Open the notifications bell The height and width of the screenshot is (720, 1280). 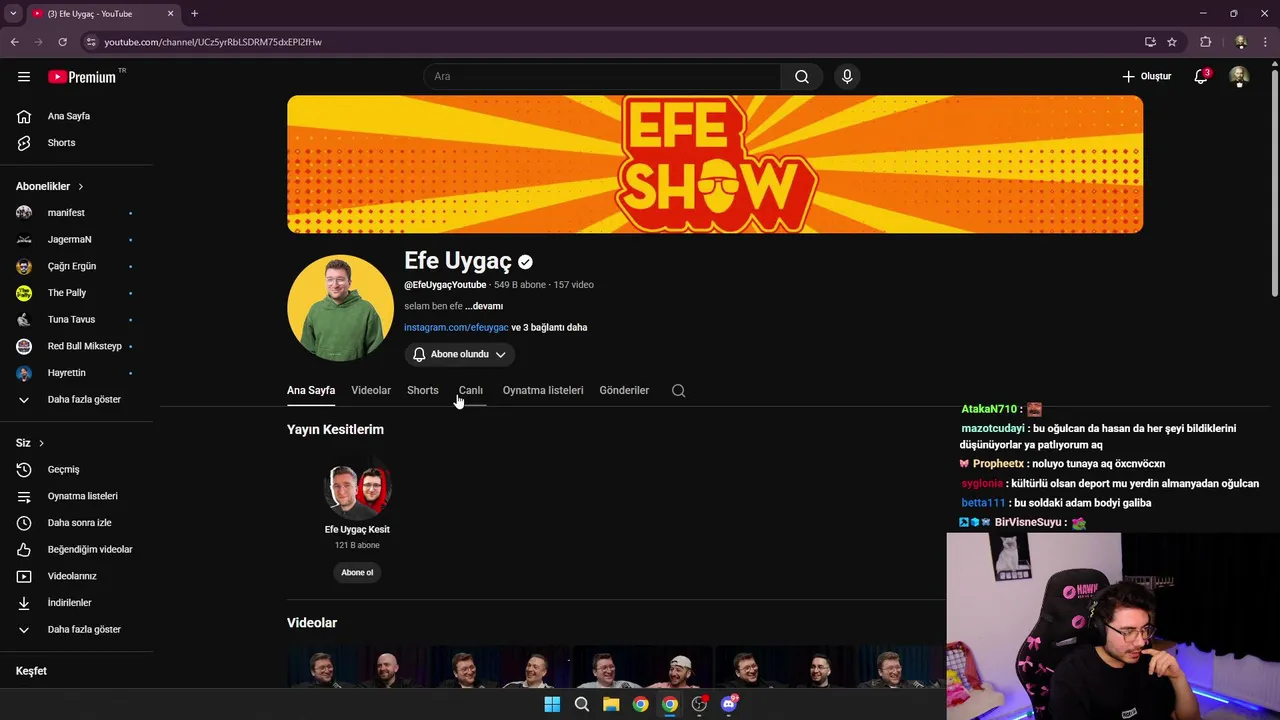(x=1201, y=77)
